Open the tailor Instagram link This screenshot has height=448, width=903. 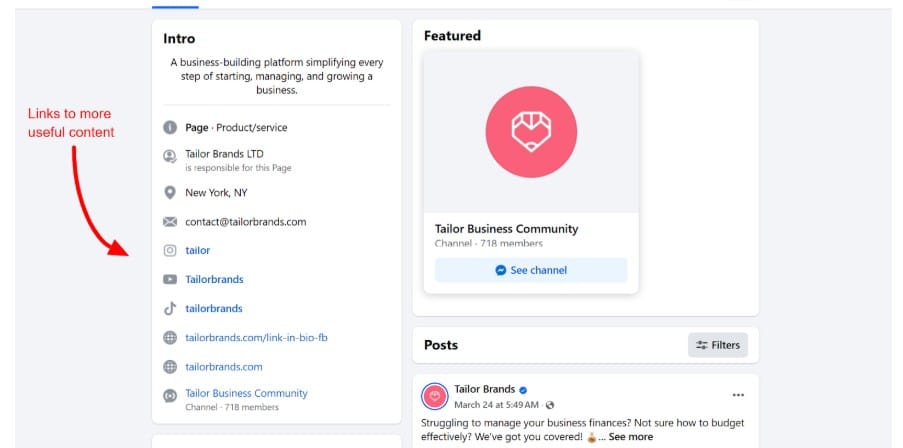click(198, 250)
